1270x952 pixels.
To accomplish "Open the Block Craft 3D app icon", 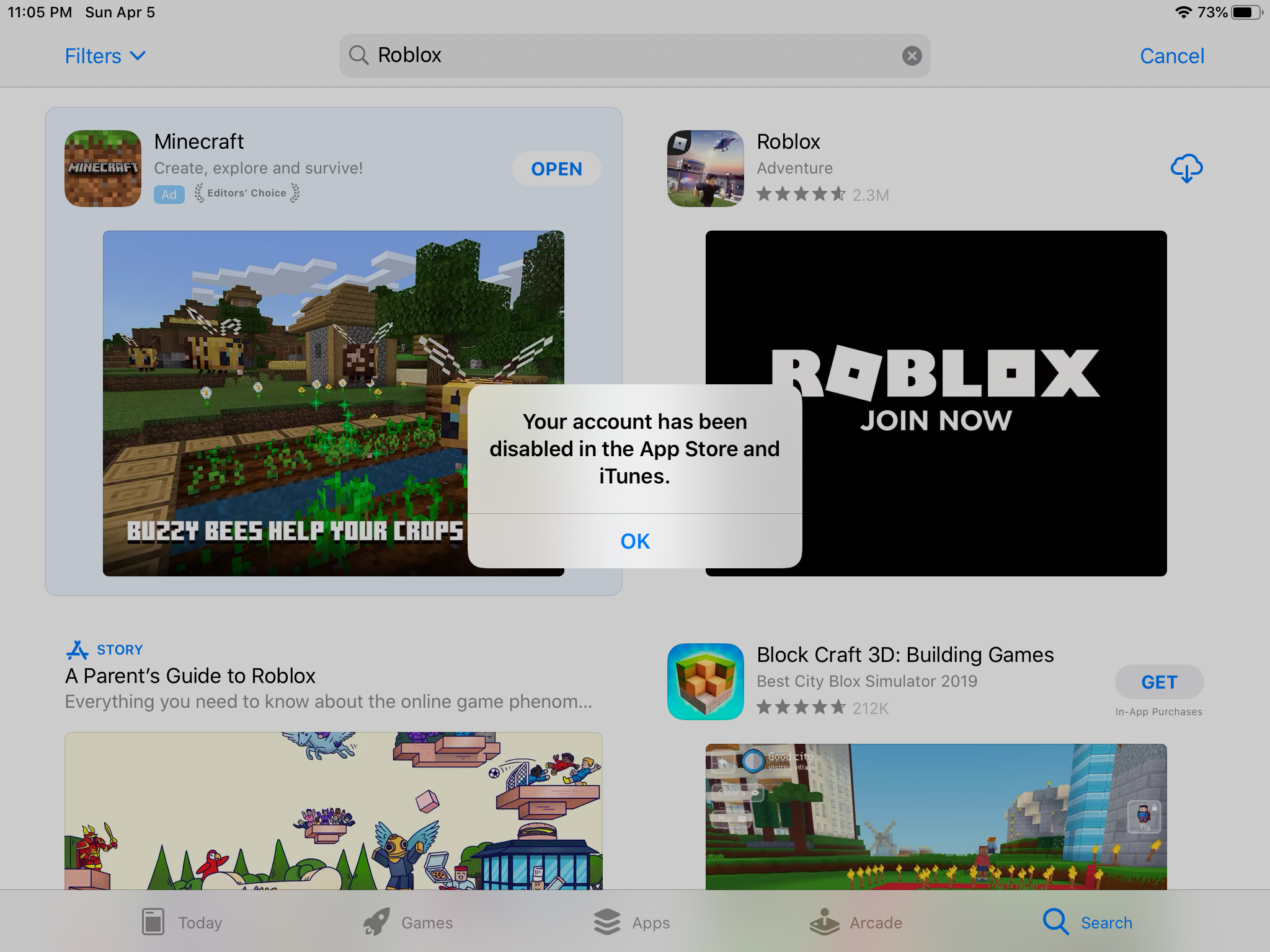I will pyautogui.click(x=705, y=681).
